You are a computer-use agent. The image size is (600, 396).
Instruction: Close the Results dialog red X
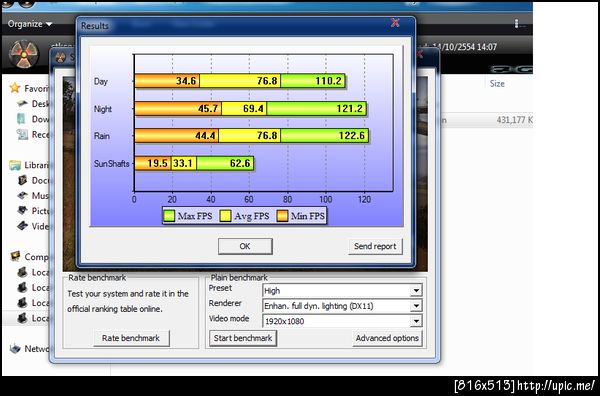pyautogui.click(x=395, y=23)
